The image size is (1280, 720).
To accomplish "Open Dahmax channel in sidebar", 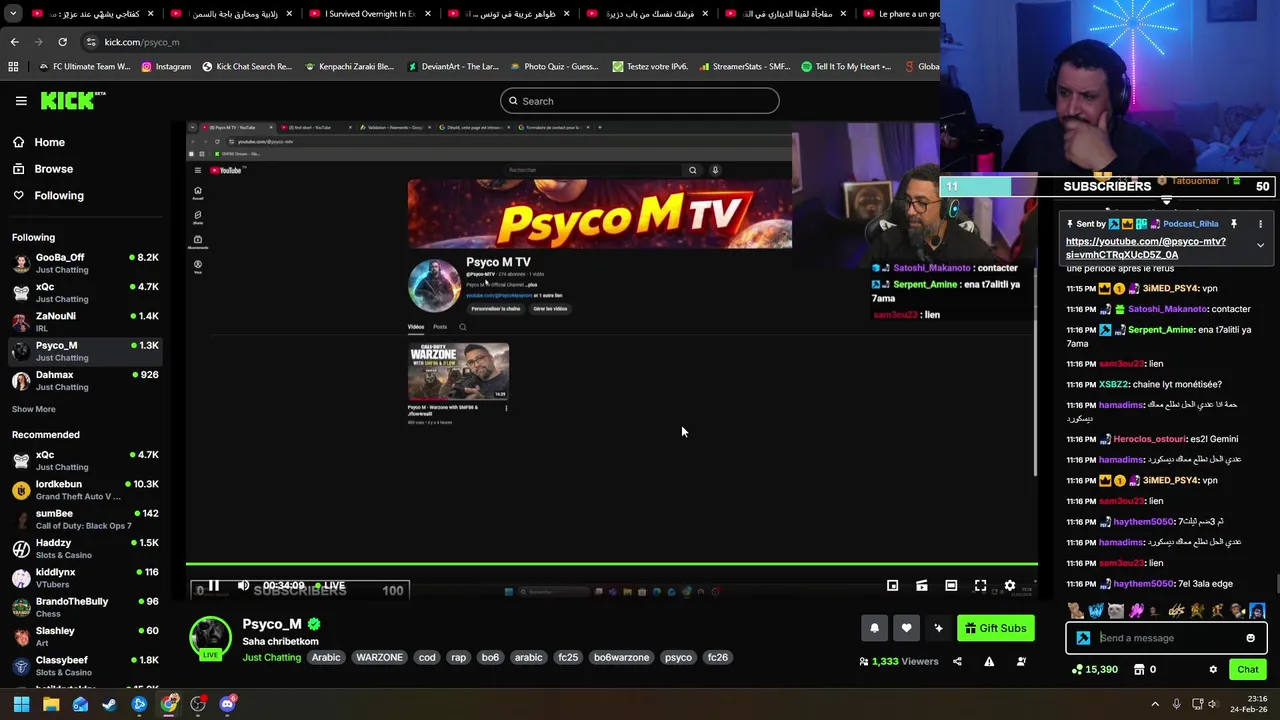I will coord(85,381).
